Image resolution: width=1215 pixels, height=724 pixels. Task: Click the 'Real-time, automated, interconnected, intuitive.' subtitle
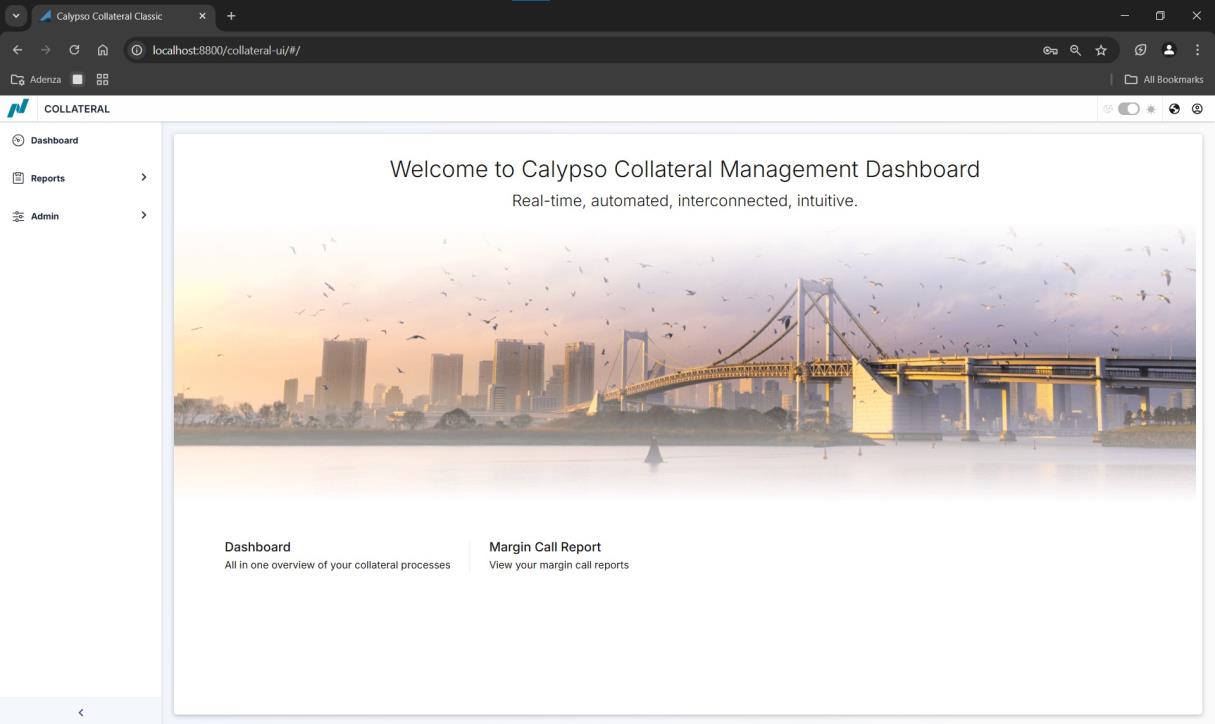[x=685, y=201]
